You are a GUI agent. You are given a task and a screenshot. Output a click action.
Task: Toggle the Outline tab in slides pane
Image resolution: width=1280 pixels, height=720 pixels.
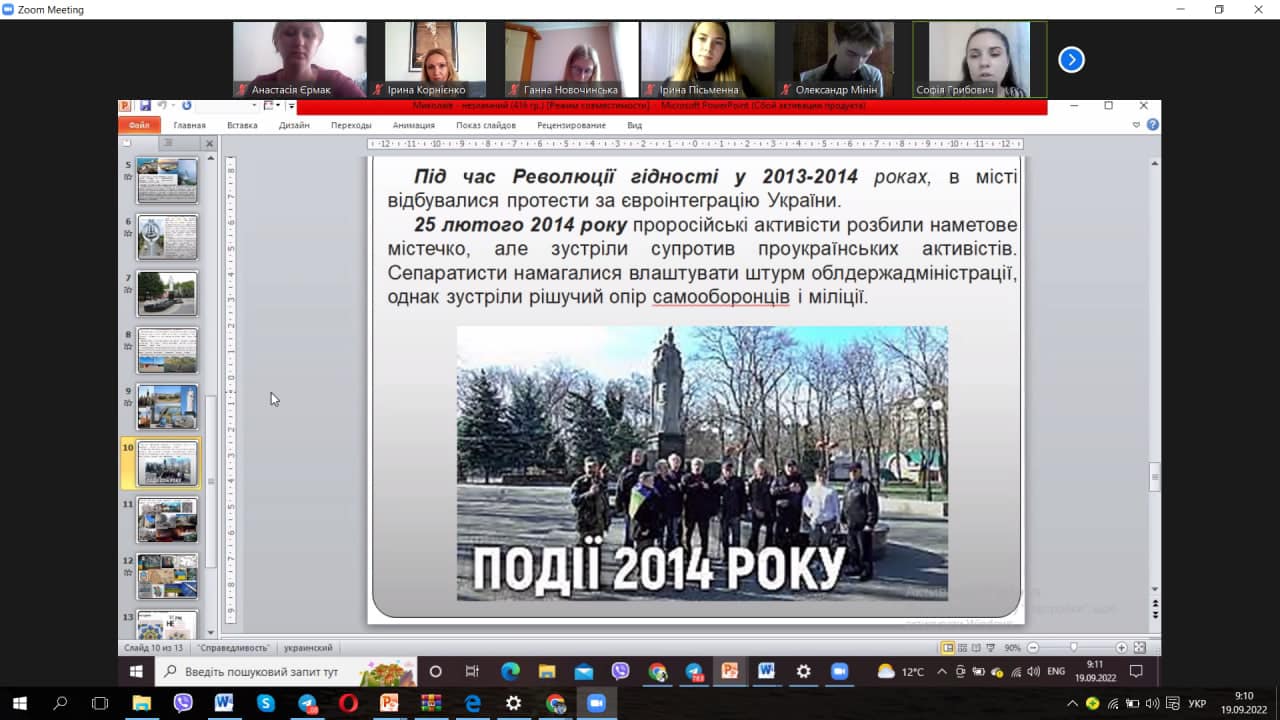point(168,143)
